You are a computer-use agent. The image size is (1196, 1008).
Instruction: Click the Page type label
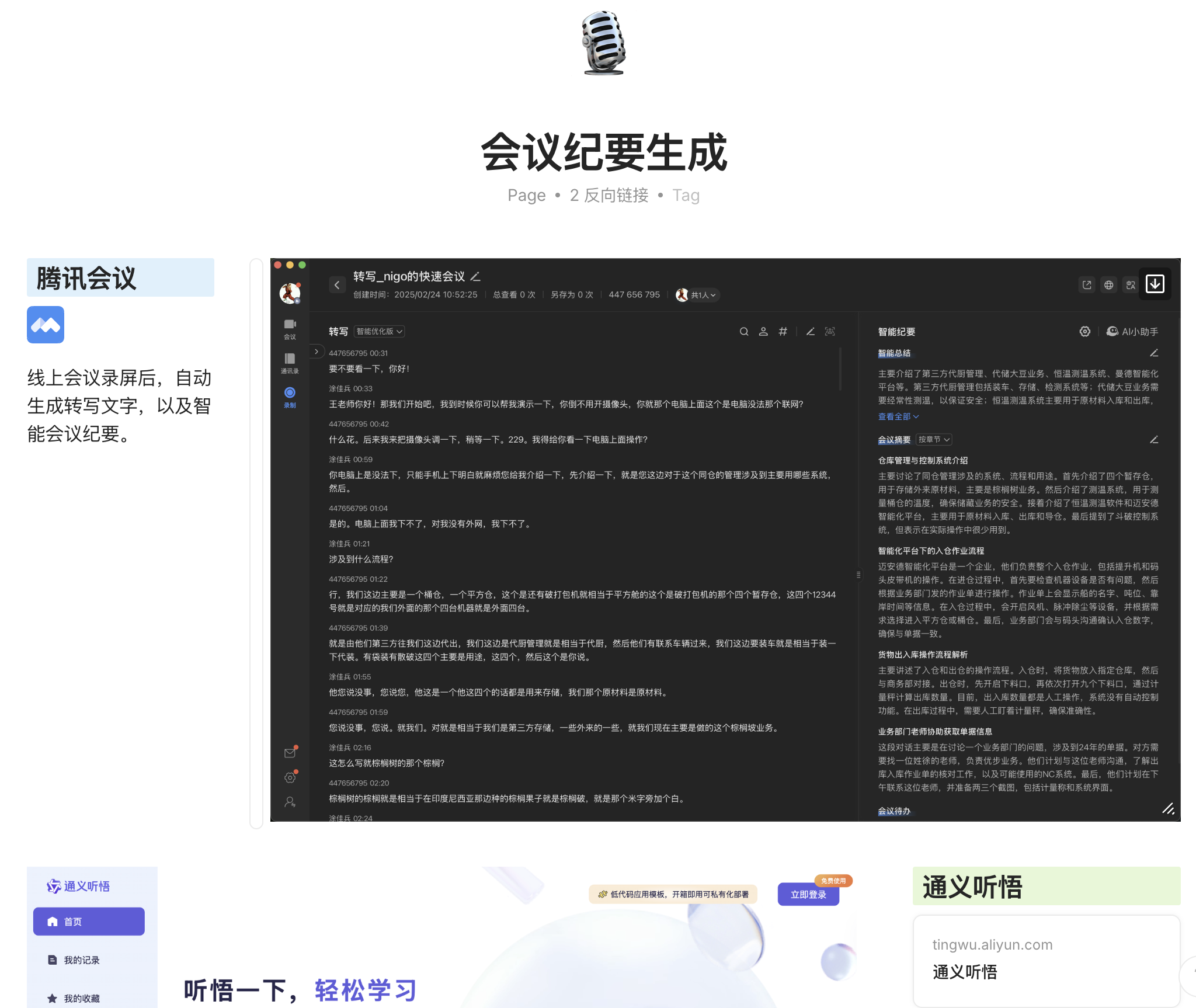click(527, 196)
